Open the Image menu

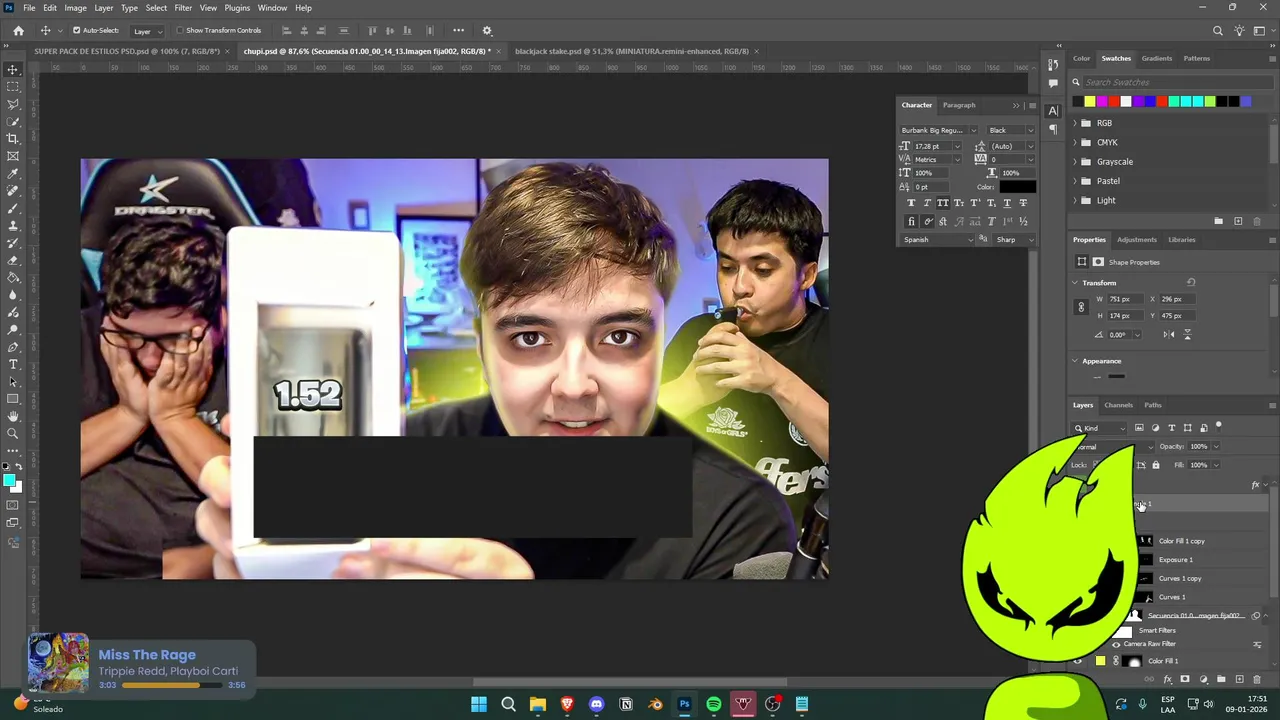coord(75,8)
